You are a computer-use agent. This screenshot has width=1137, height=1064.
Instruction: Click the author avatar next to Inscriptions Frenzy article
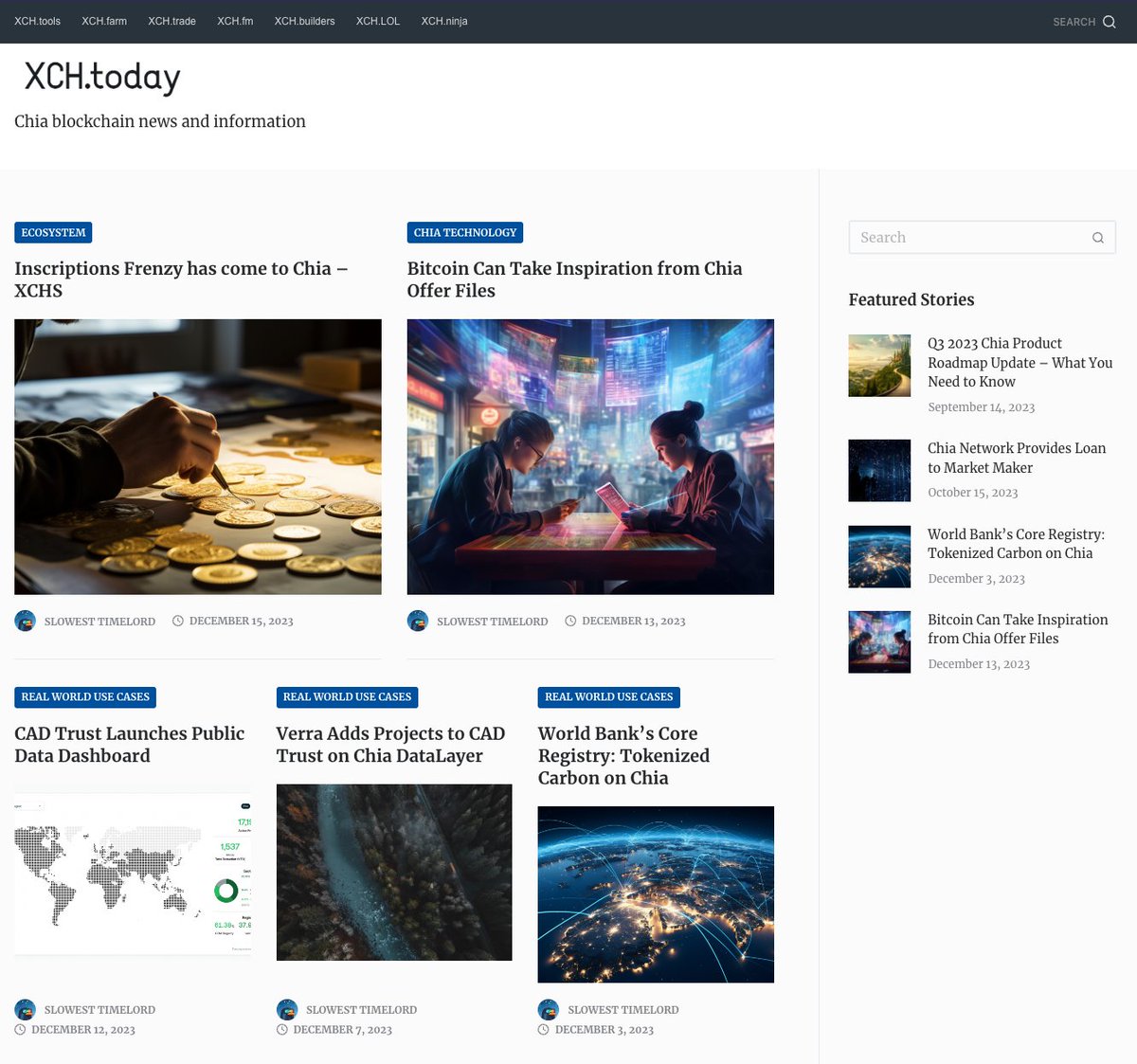(25, 621)
